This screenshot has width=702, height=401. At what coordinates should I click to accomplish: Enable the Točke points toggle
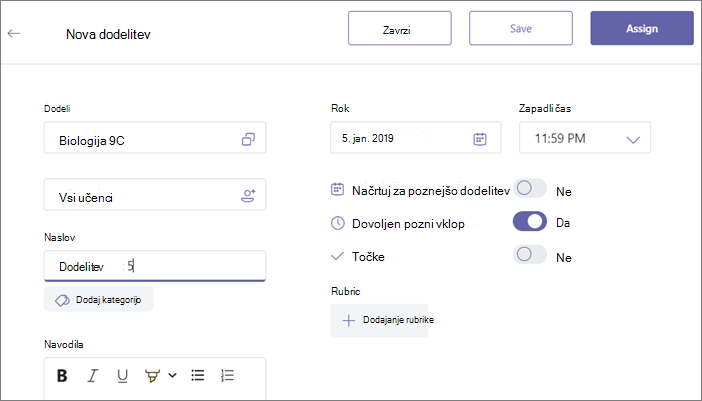coord(530,255)
